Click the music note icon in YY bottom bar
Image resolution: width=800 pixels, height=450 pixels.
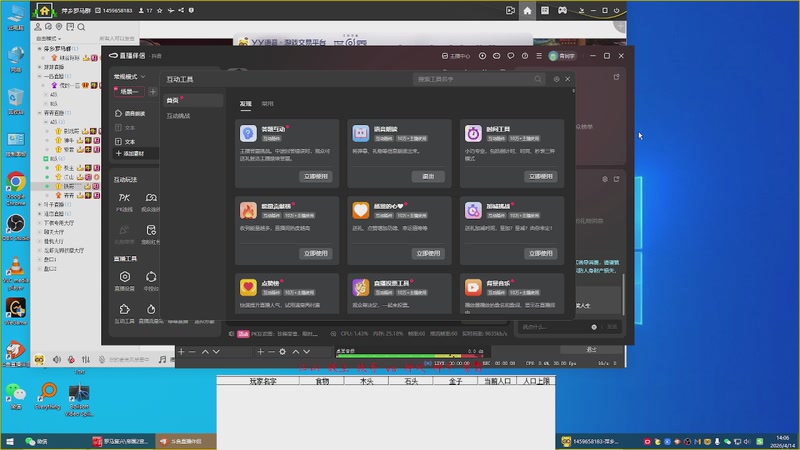(x=162, y=359)
